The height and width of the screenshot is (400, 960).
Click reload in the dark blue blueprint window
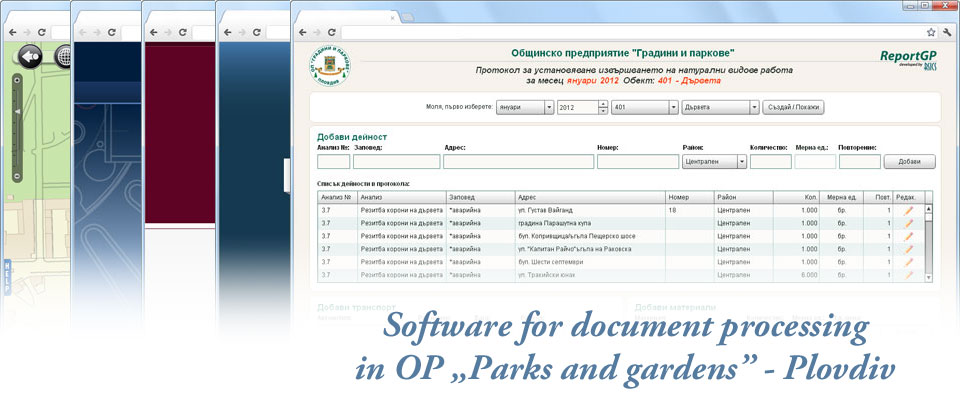[x=111, y=32]
